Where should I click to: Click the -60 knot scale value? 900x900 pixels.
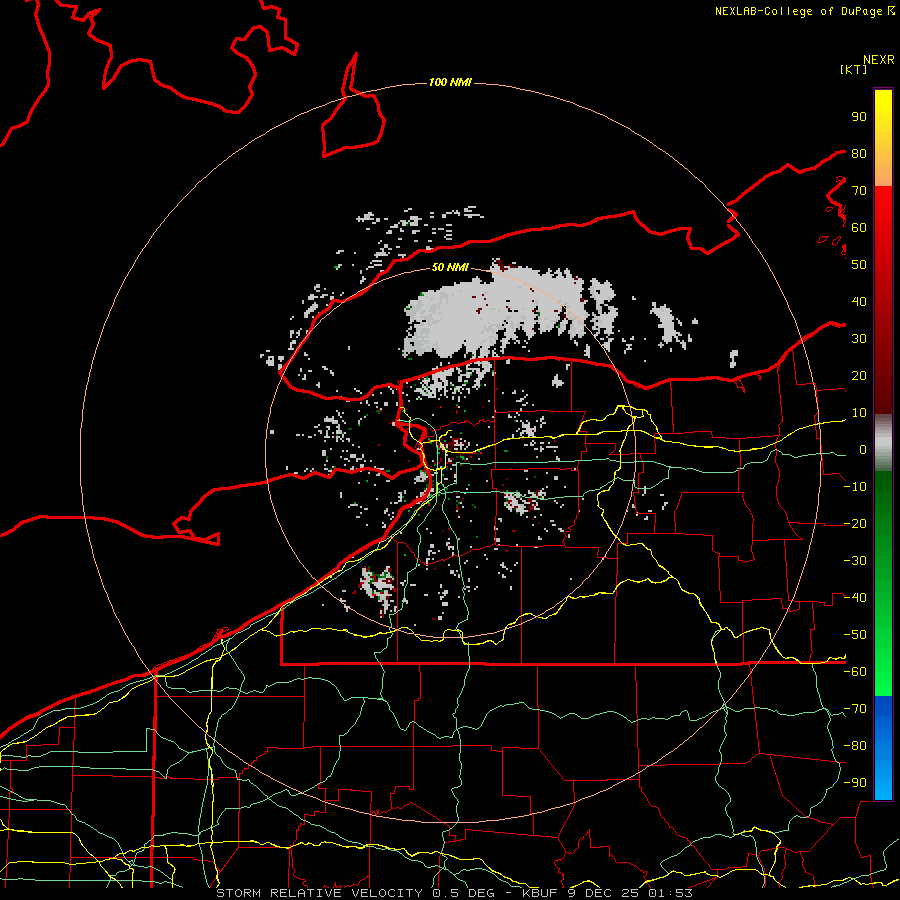click(x=855, y=672)
